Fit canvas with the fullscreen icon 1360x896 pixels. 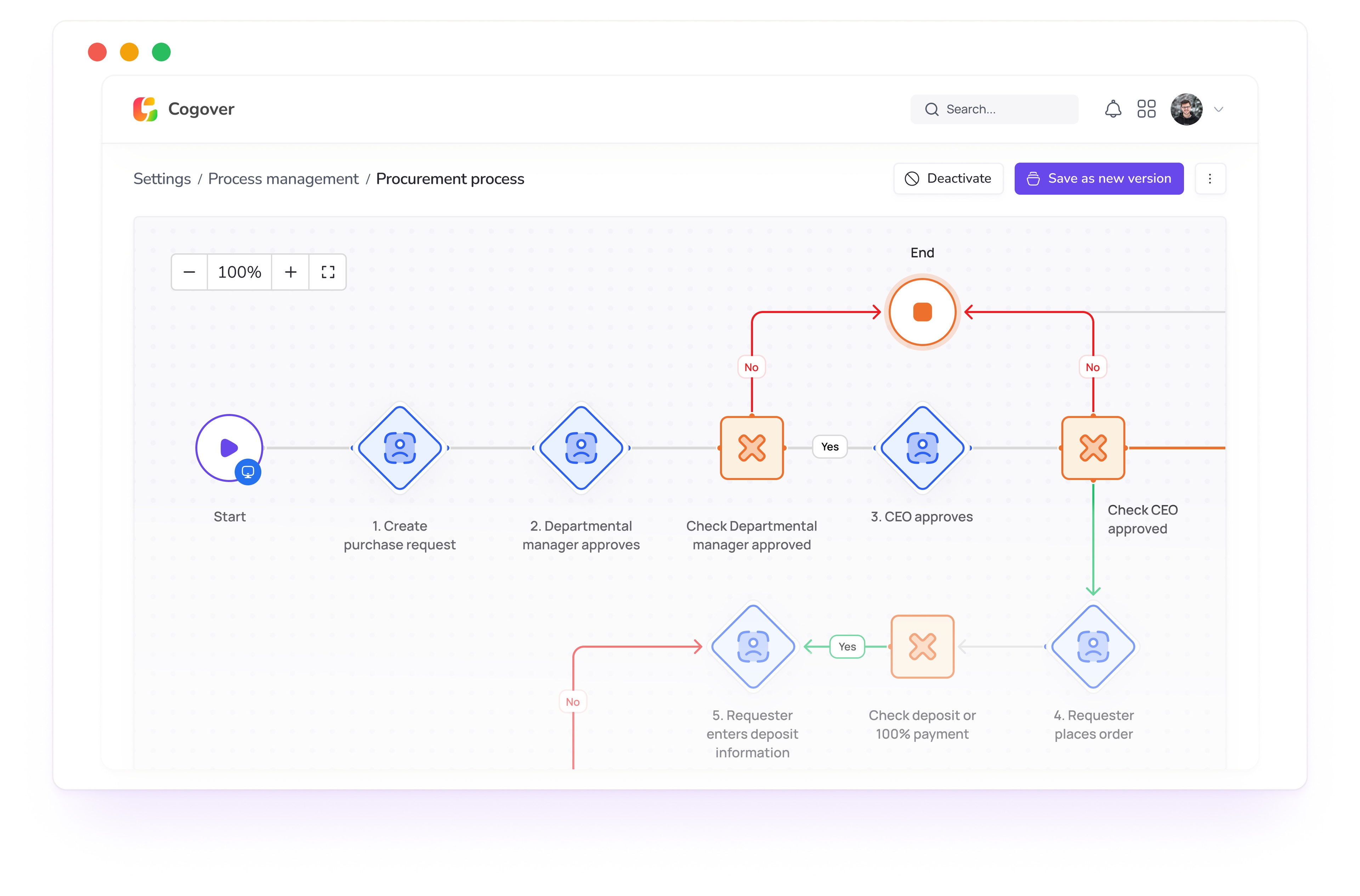[x=328, y=272]
